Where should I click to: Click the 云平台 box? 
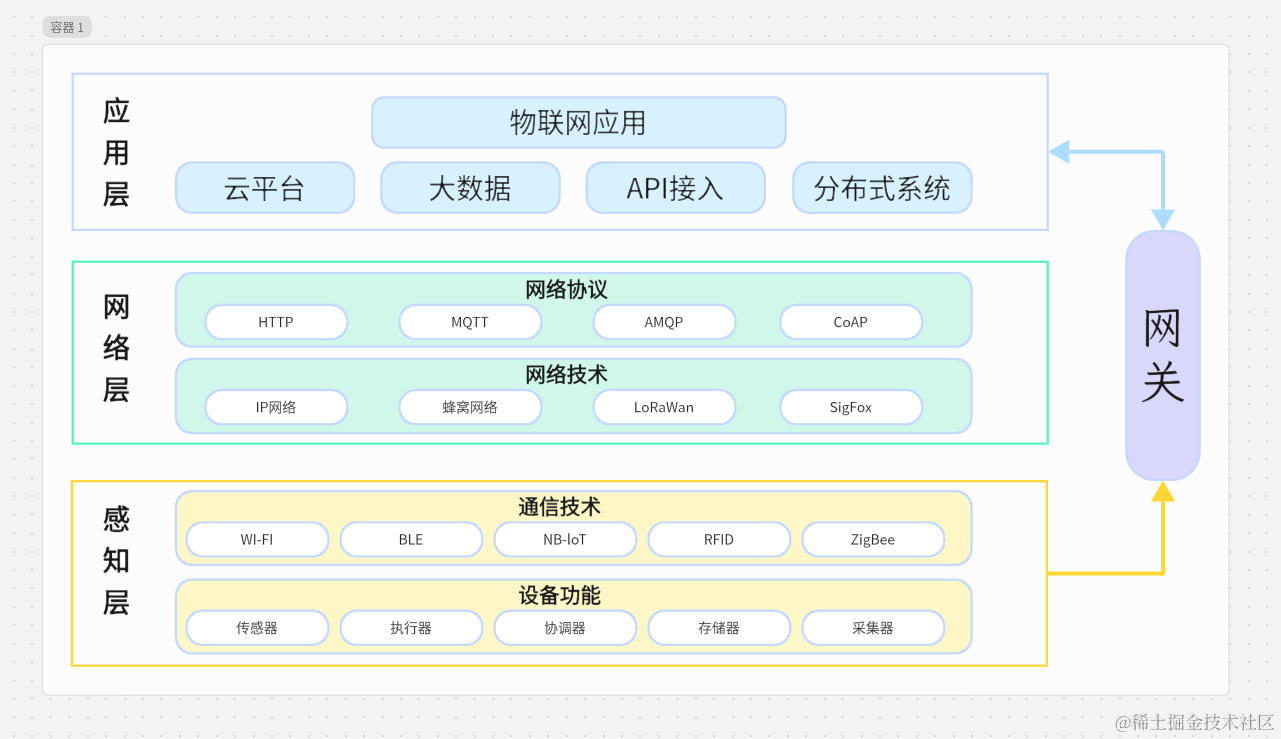[x=265, y=188]
